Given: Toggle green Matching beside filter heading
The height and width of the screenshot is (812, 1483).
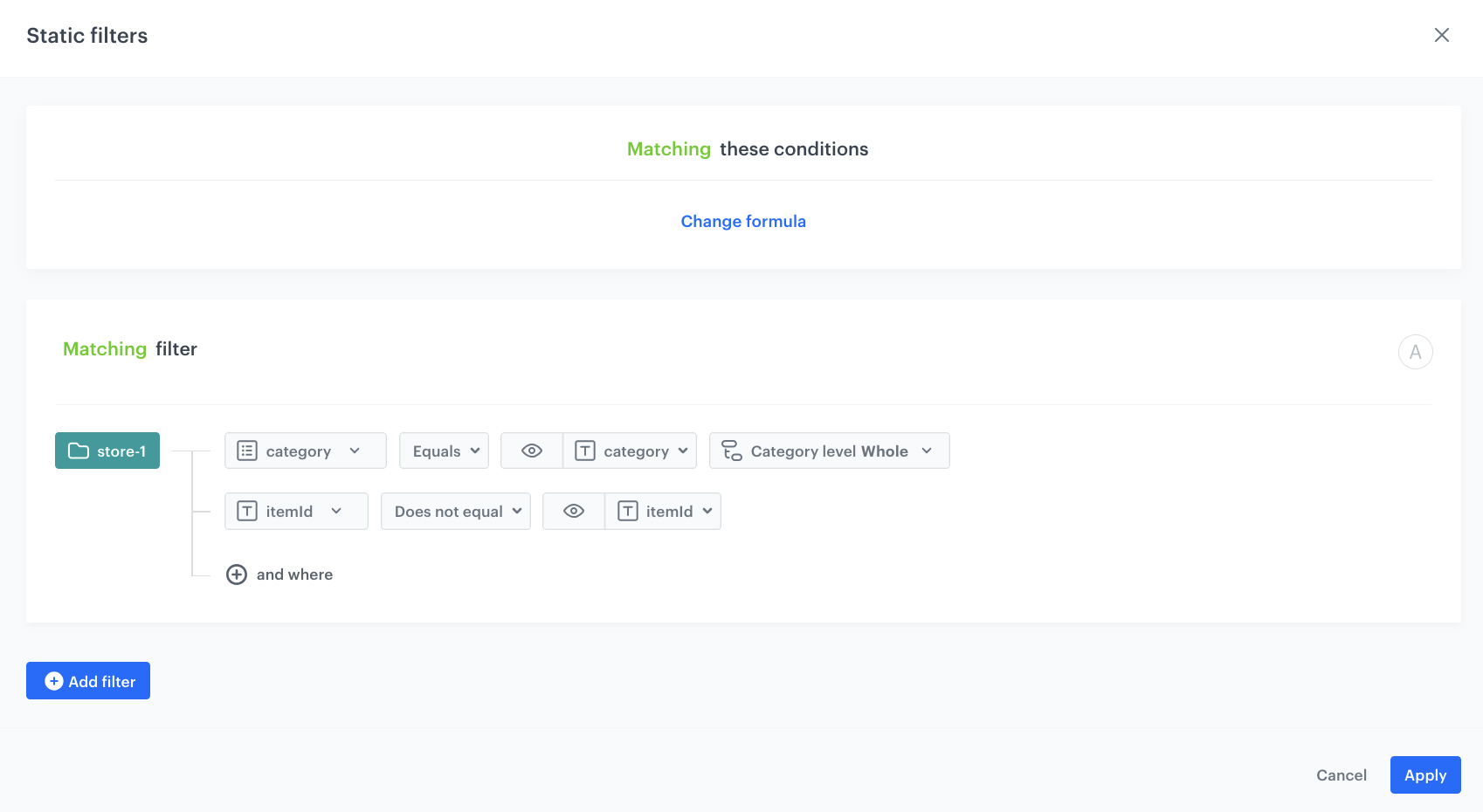Looking at the screenshot, I should point(105,349).
